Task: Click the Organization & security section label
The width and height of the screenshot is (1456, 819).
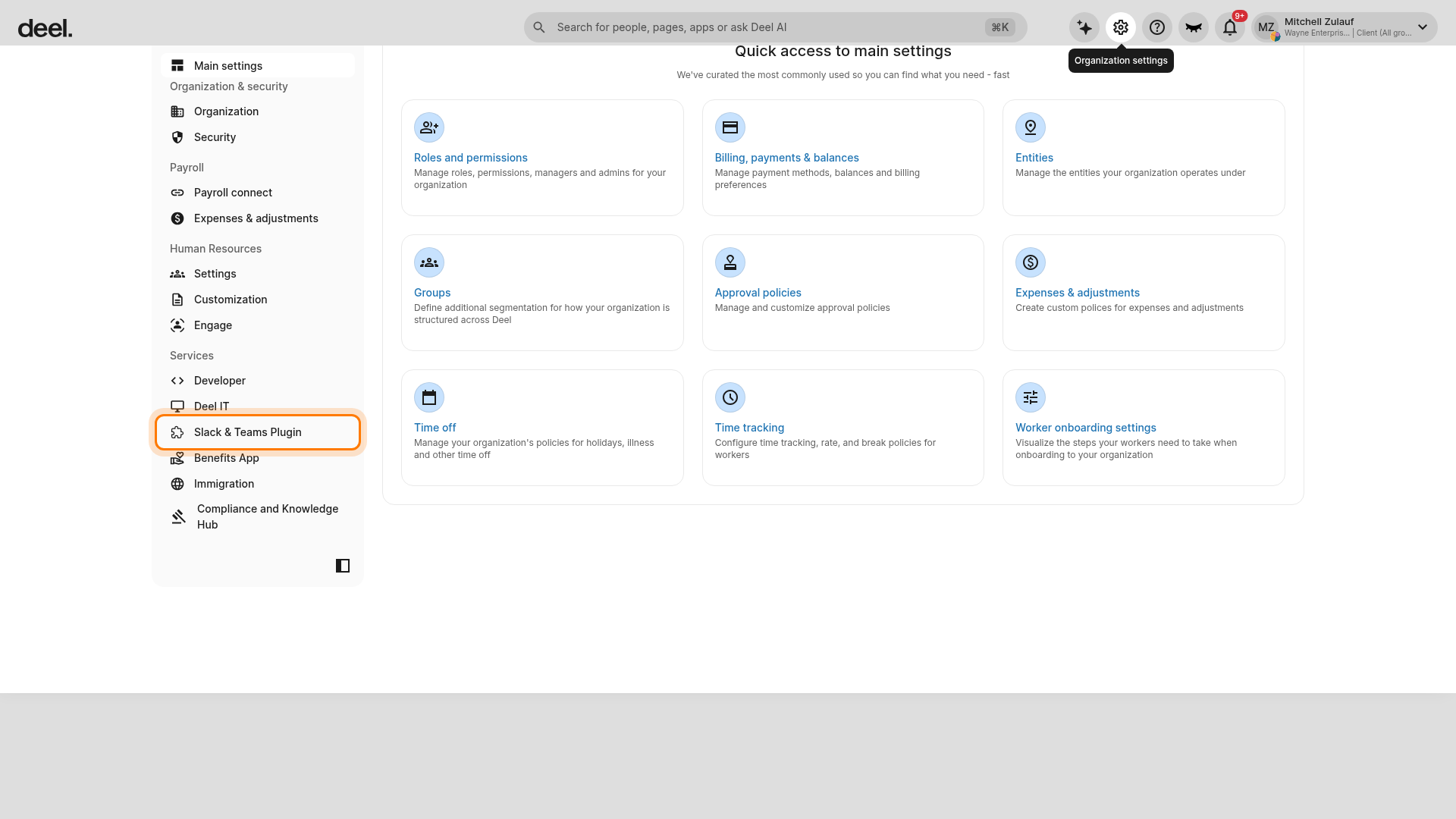Action: pyautogui.click(x=229, y=86)
